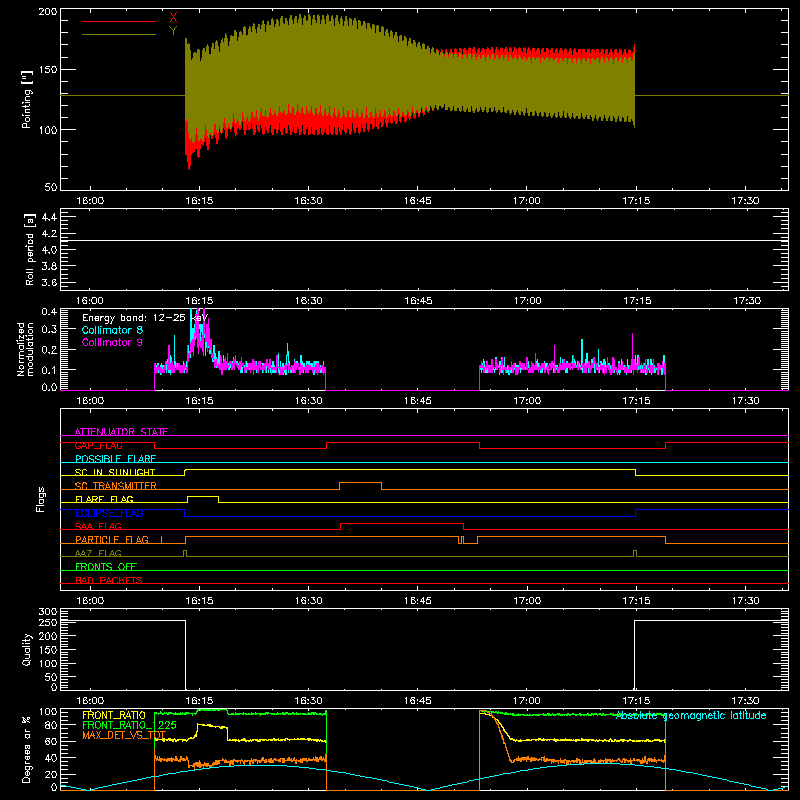Click the 0.2 tick on modulation axis
Screen dimensions: 800x800
point(49,350)
